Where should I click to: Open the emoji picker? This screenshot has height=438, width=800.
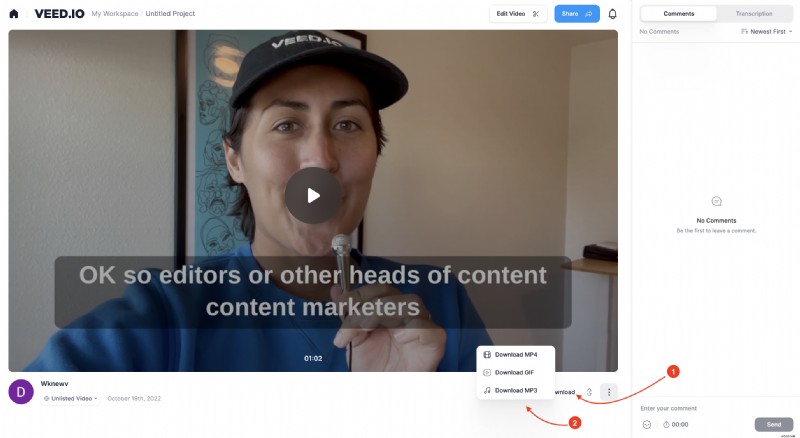point(647,424)
